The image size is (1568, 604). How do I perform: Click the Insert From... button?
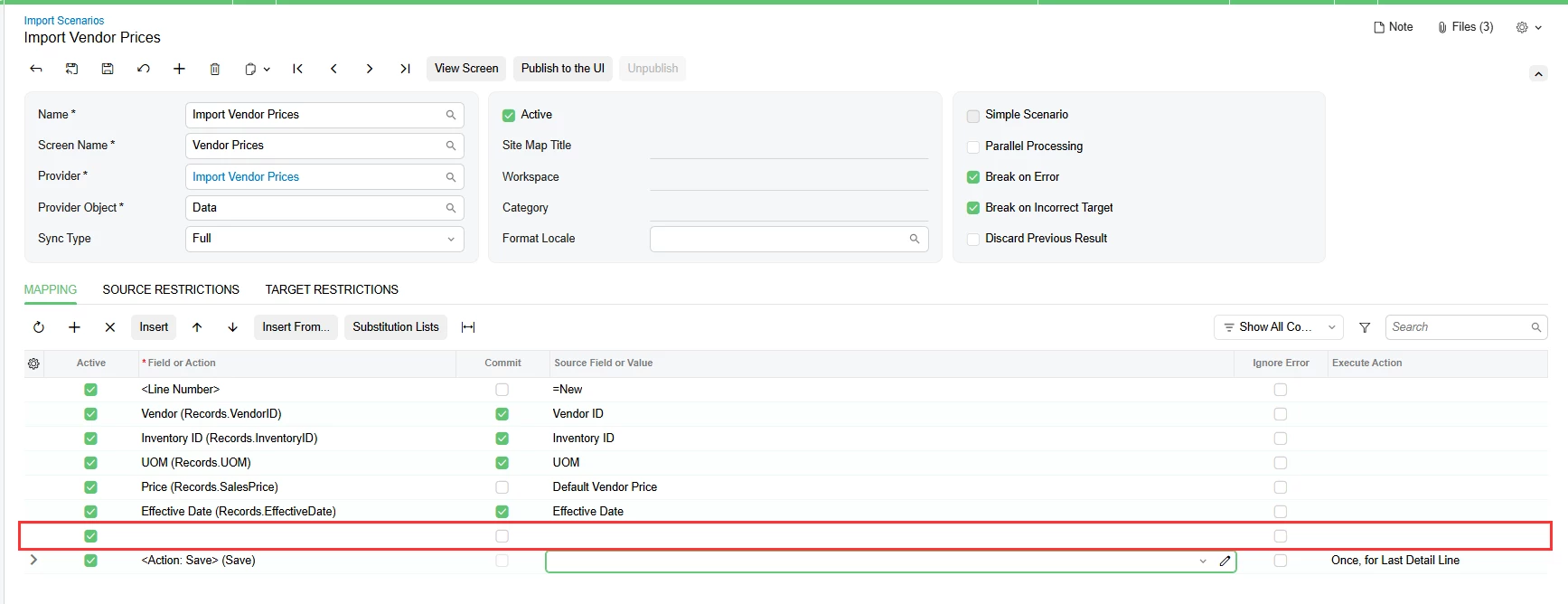(296, 327)
